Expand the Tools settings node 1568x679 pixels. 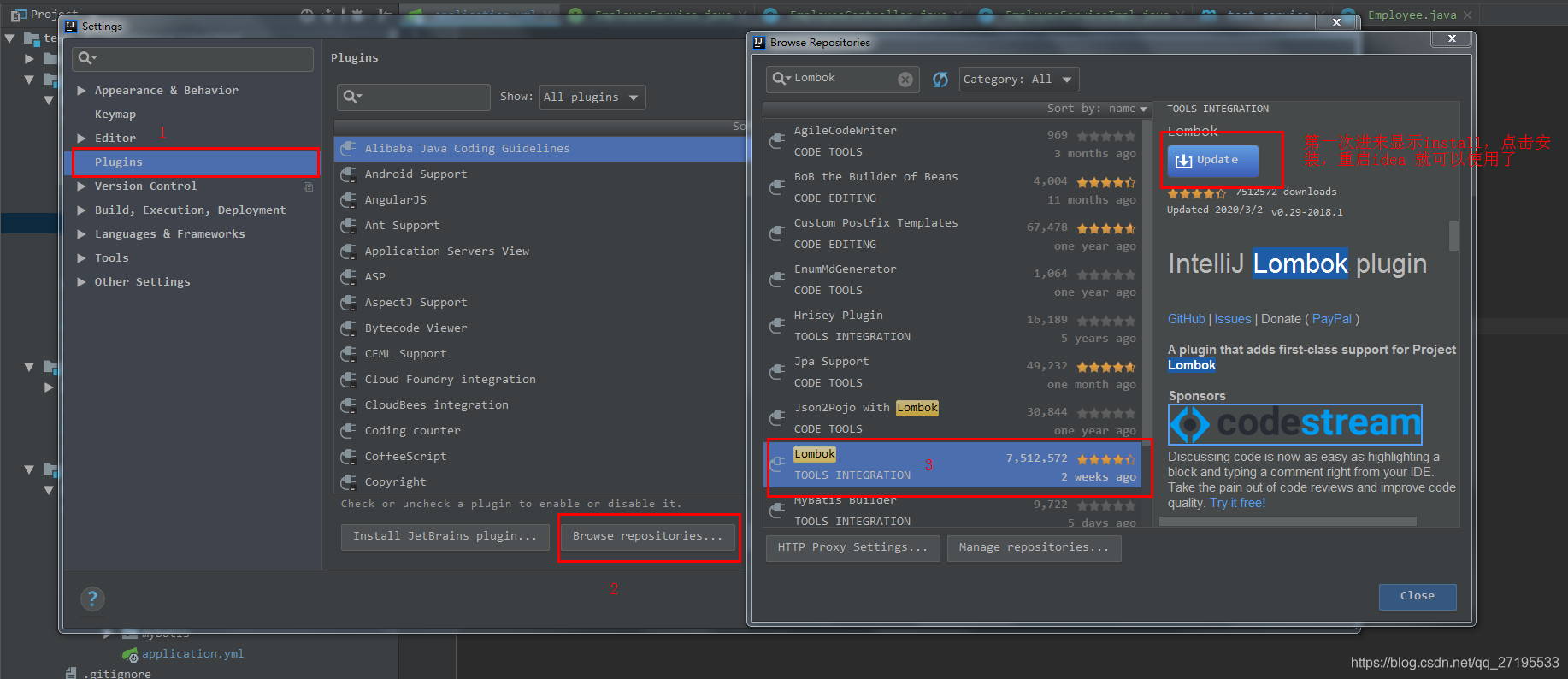point(81,258)
